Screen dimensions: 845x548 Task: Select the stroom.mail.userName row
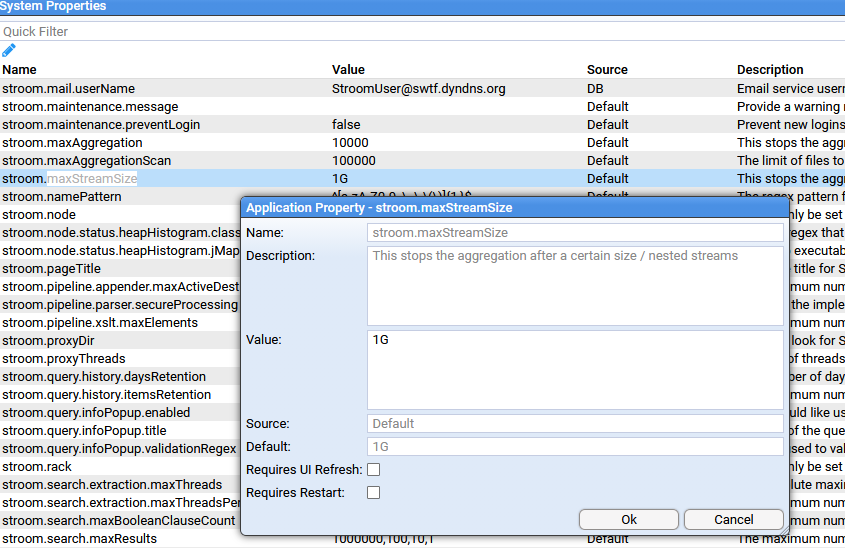(68, 89)
